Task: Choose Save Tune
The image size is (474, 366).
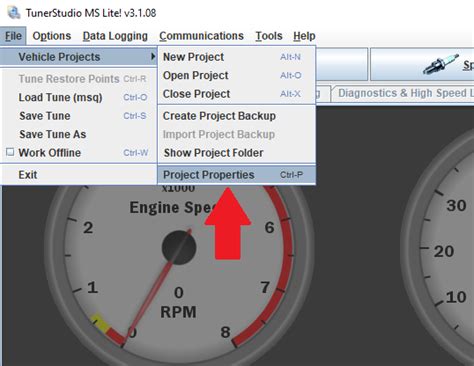Action: point(79,116)
